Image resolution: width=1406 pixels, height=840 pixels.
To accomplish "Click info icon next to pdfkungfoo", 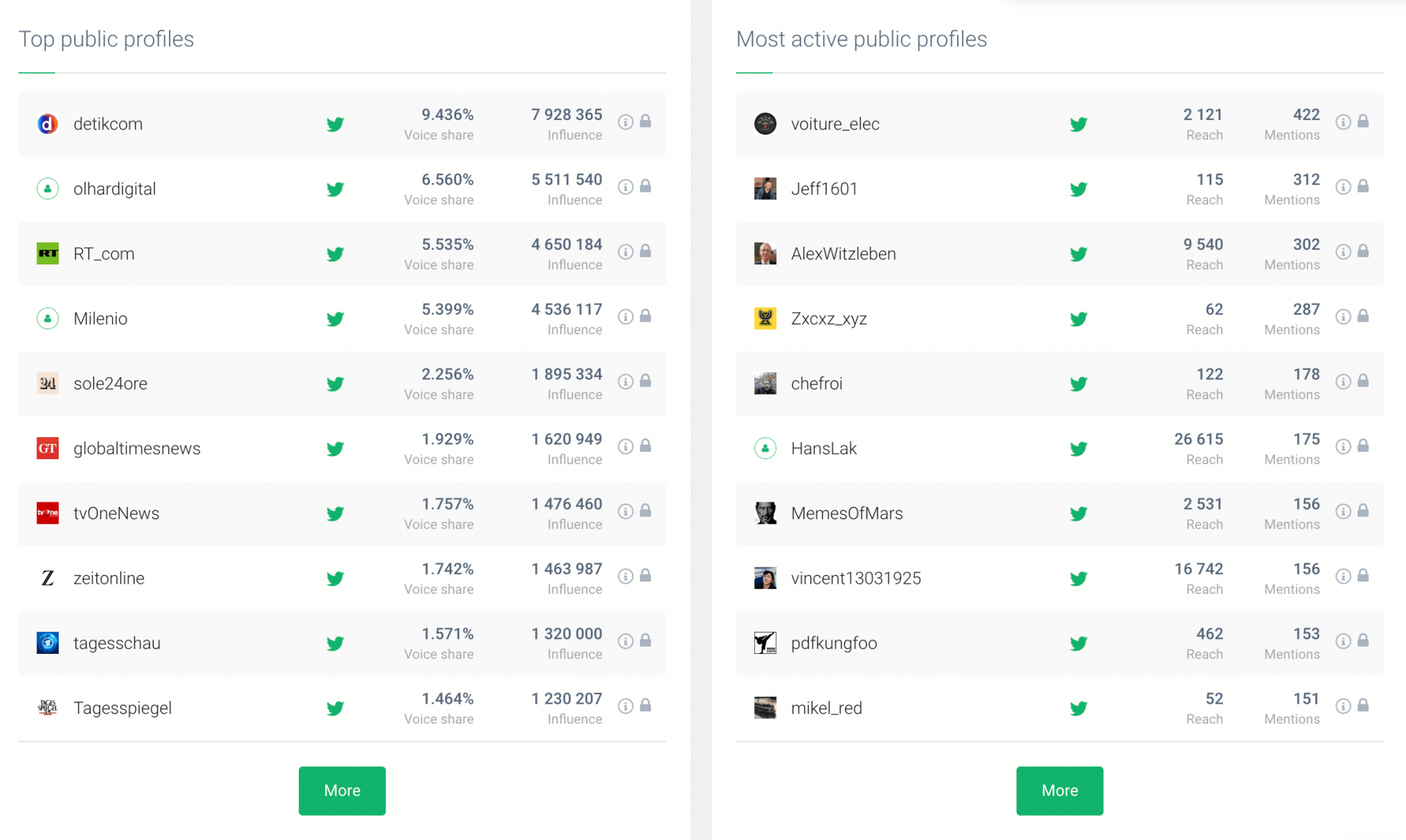I will click(x=1343, y=642).
